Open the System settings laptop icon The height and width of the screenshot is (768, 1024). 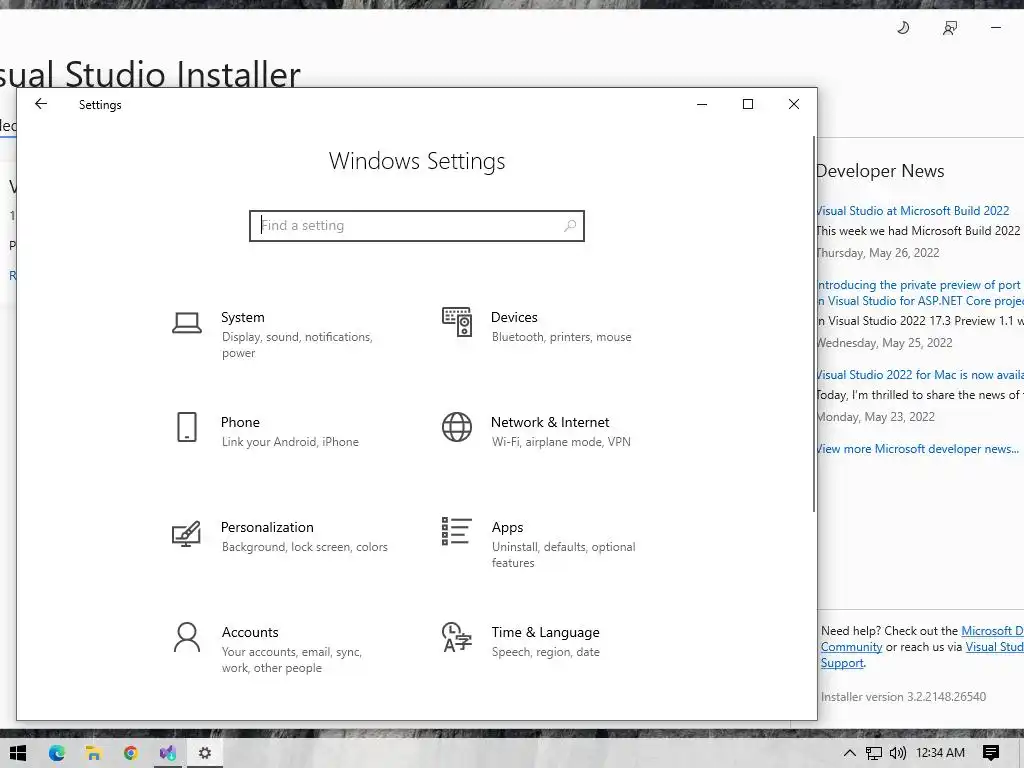pyautogui.click(x=187, y=323)
